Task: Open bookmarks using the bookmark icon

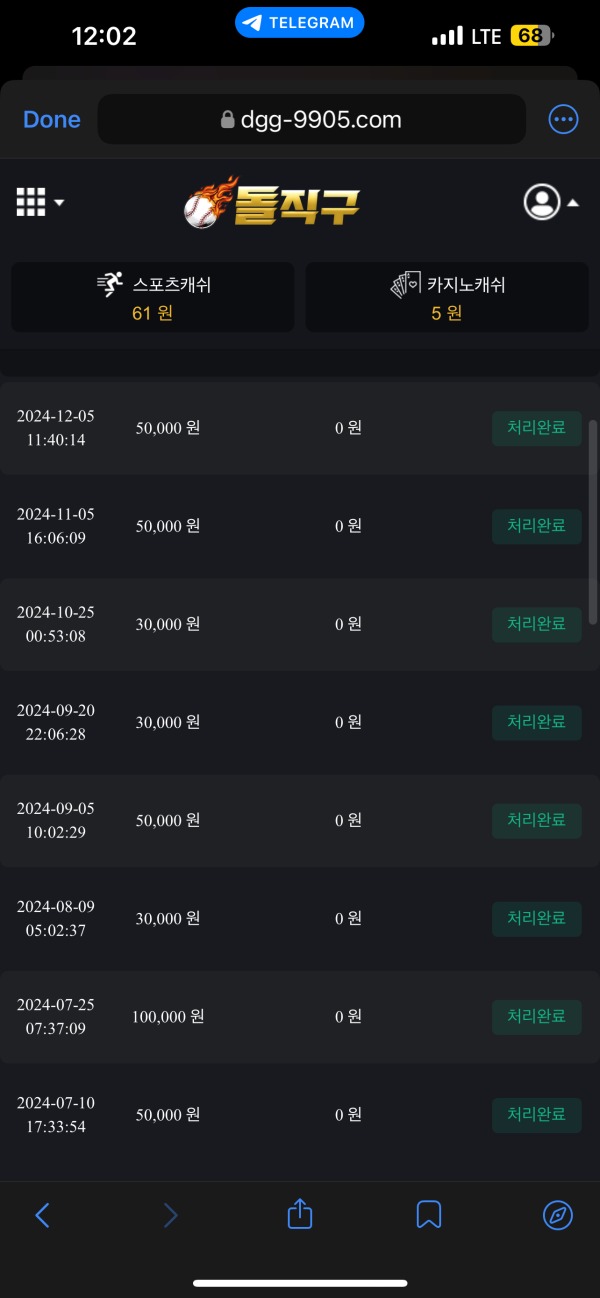Action: [429, 1214]
